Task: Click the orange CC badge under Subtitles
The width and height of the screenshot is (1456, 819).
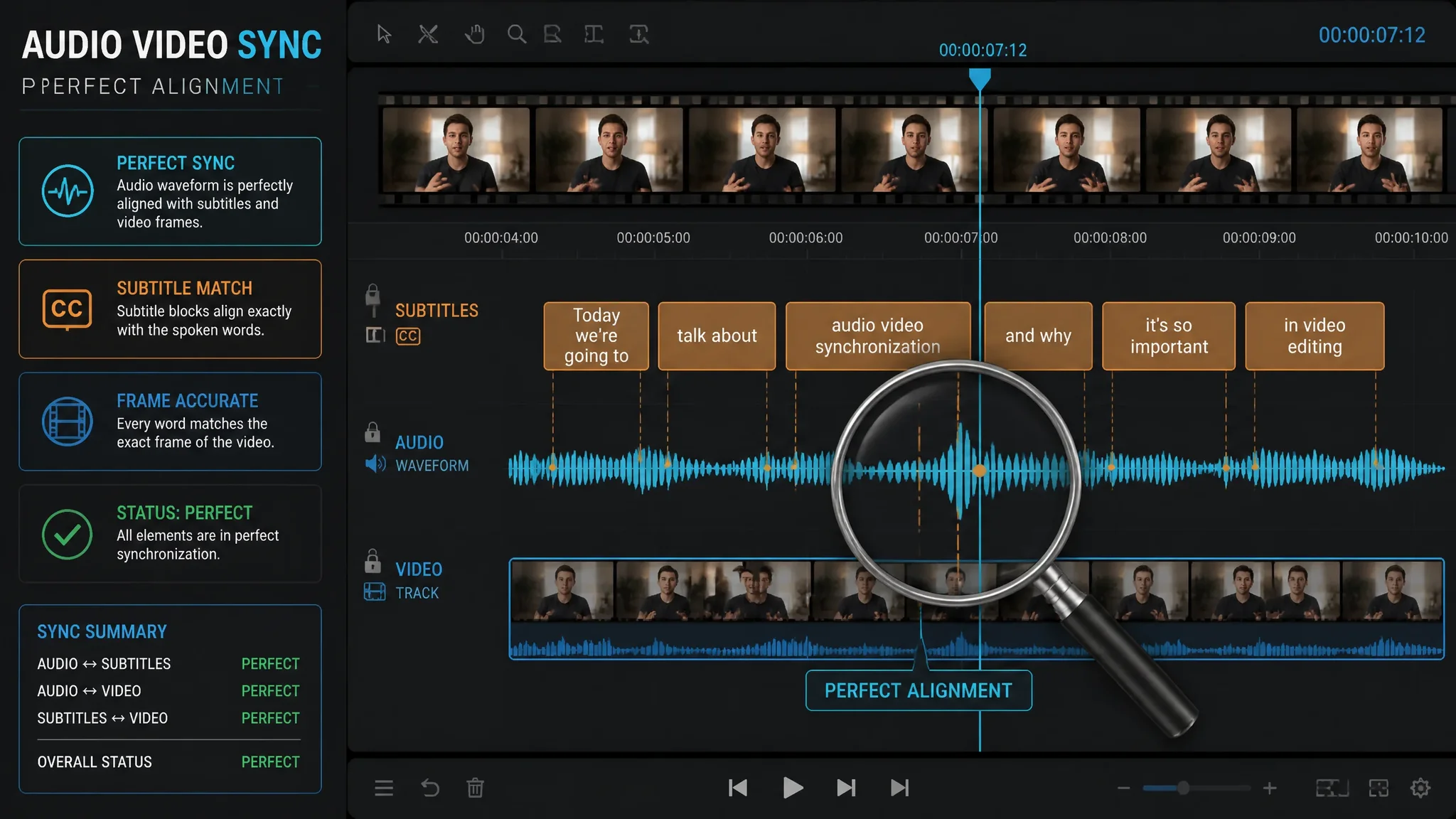Action: pos(408,336)
